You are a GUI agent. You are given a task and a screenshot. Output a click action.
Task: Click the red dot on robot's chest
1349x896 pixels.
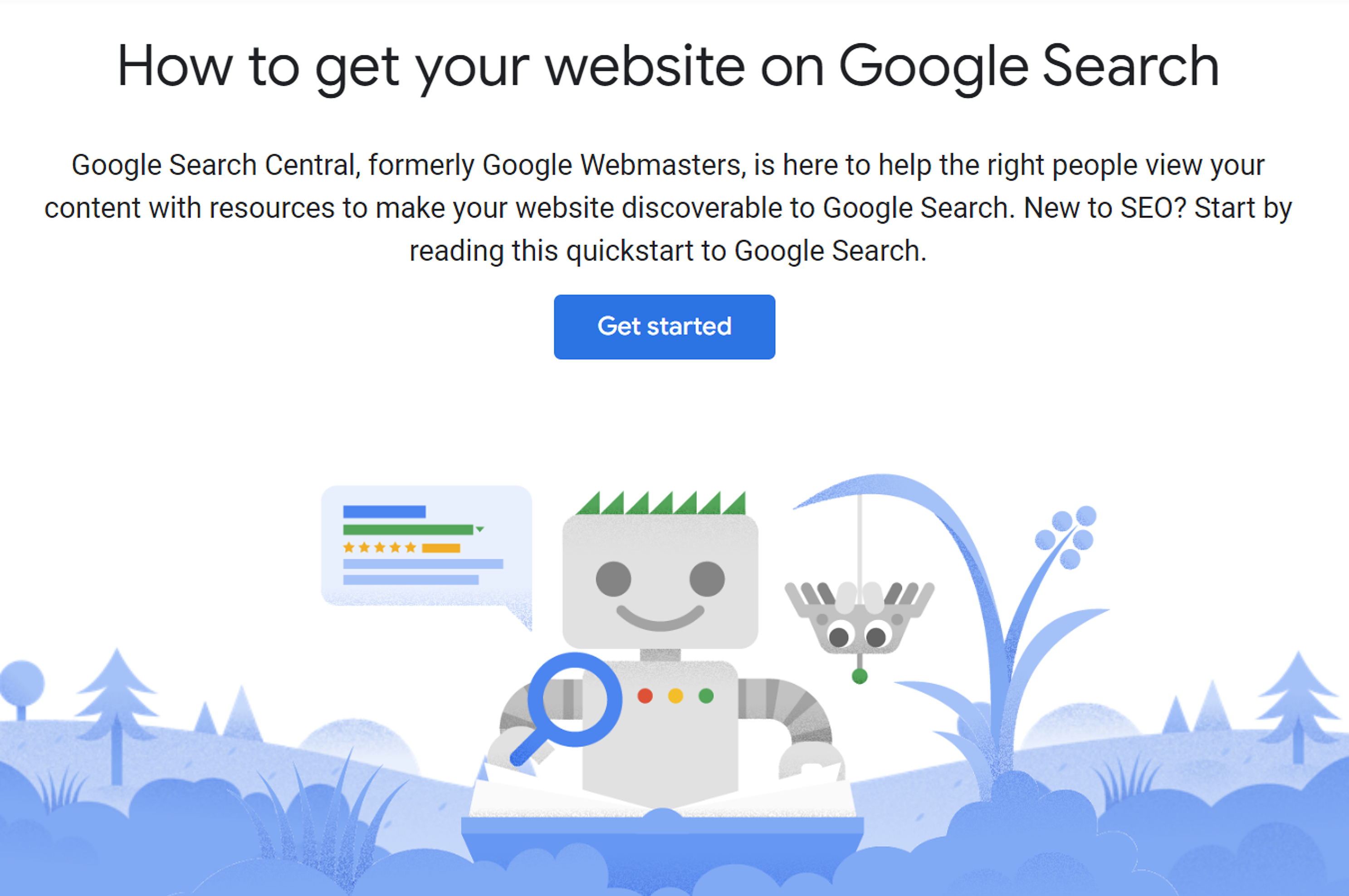pyautogui.click(x=645, y=696)
